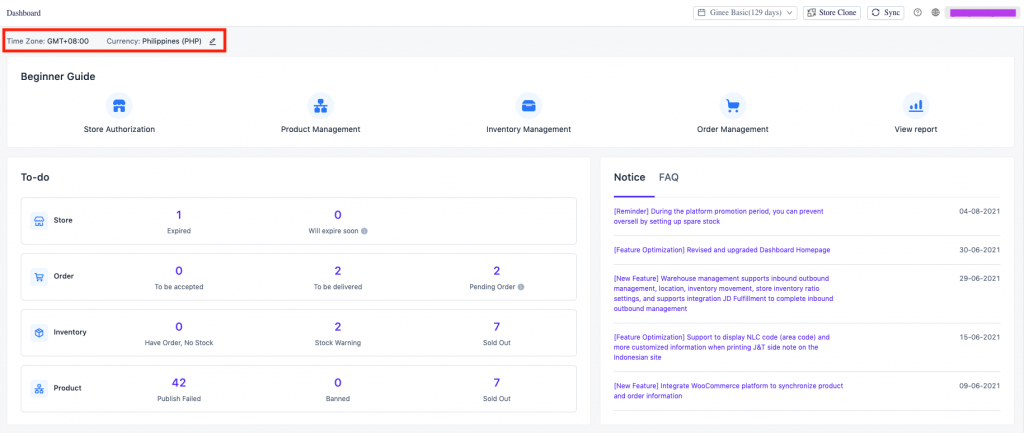
Task: Select the Notice tab
Action: (629, 177)
